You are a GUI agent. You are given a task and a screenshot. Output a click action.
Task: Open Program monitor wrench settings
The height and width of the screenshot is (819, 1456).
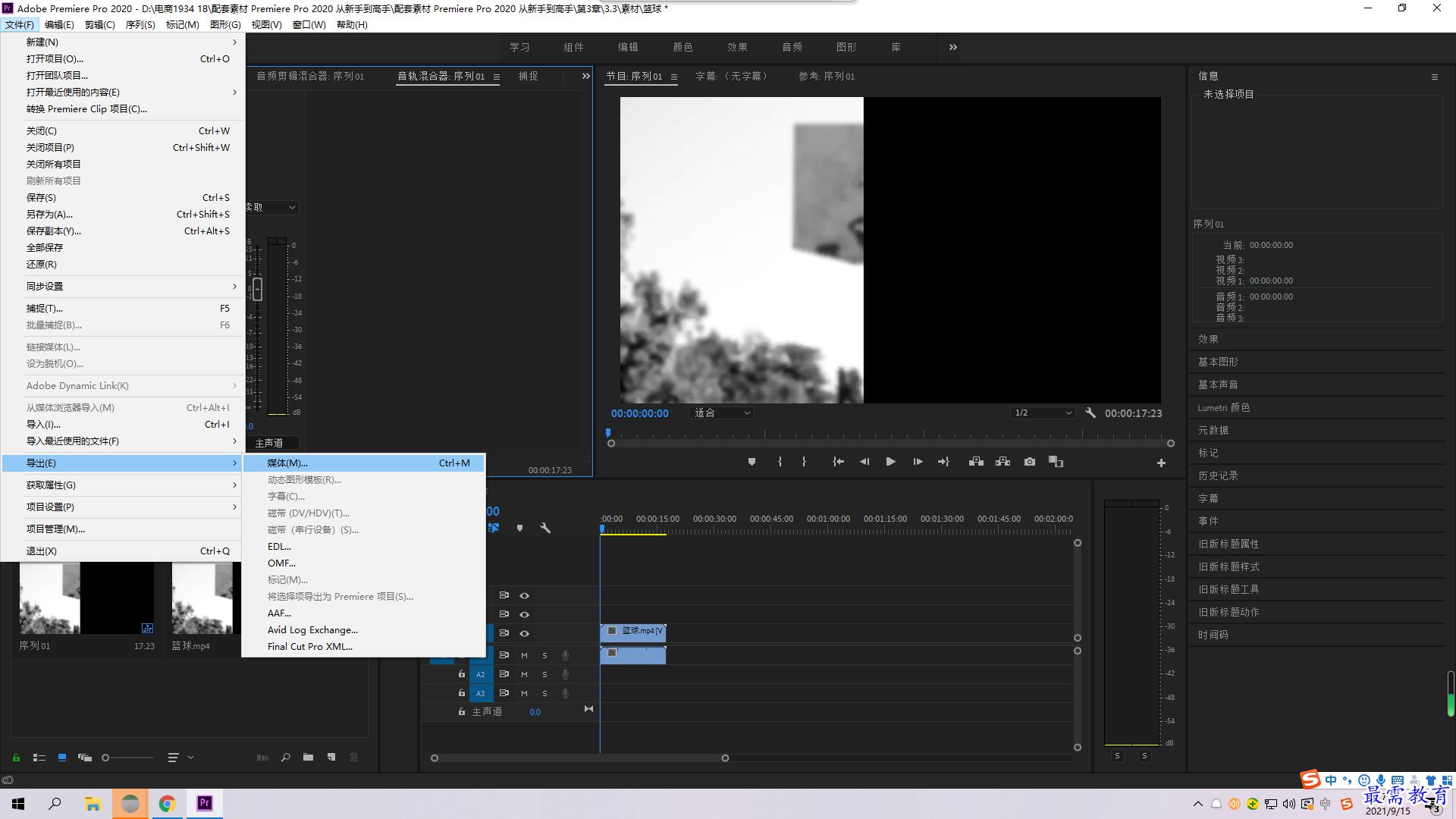click(x=1090, y=413)
